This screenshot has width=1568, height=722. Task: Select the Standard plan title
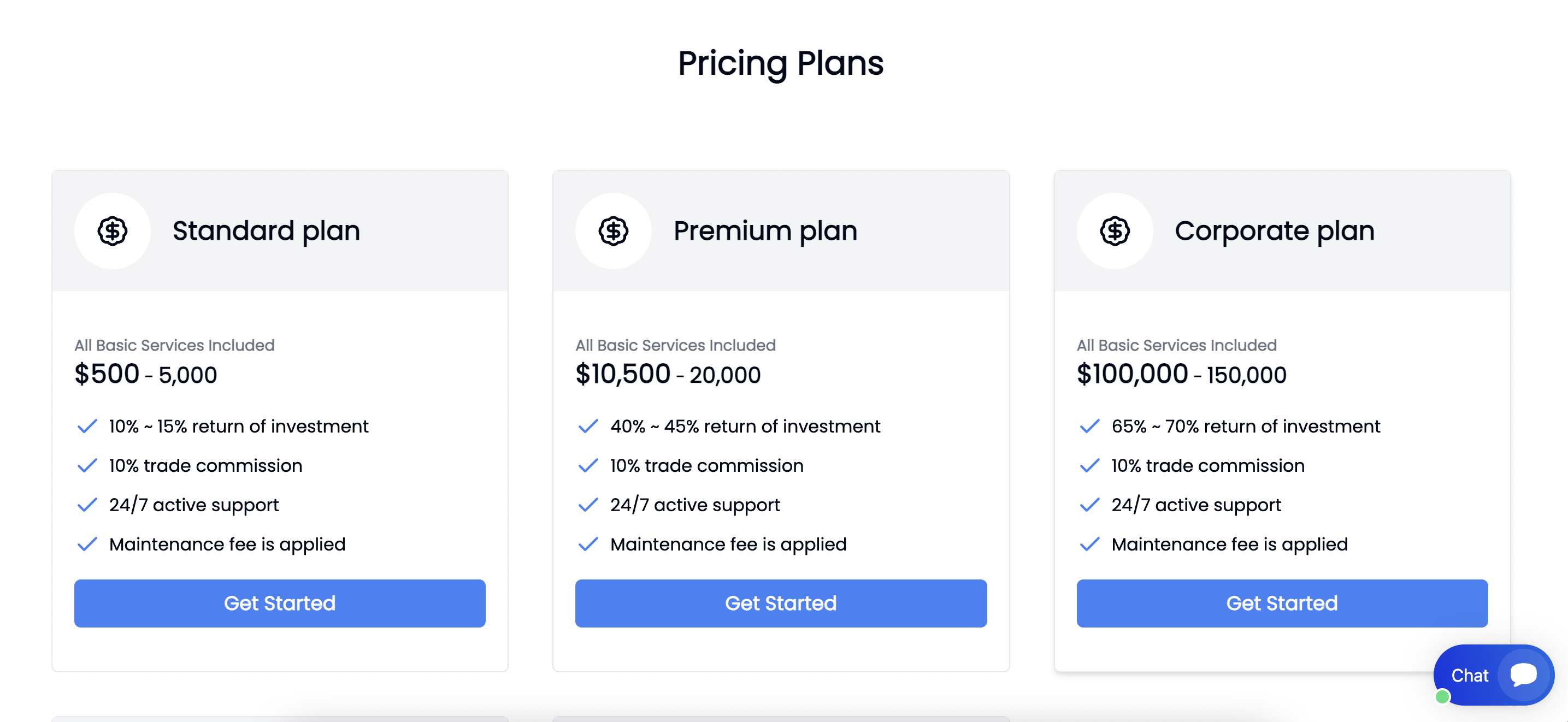(x=266, y=231)
